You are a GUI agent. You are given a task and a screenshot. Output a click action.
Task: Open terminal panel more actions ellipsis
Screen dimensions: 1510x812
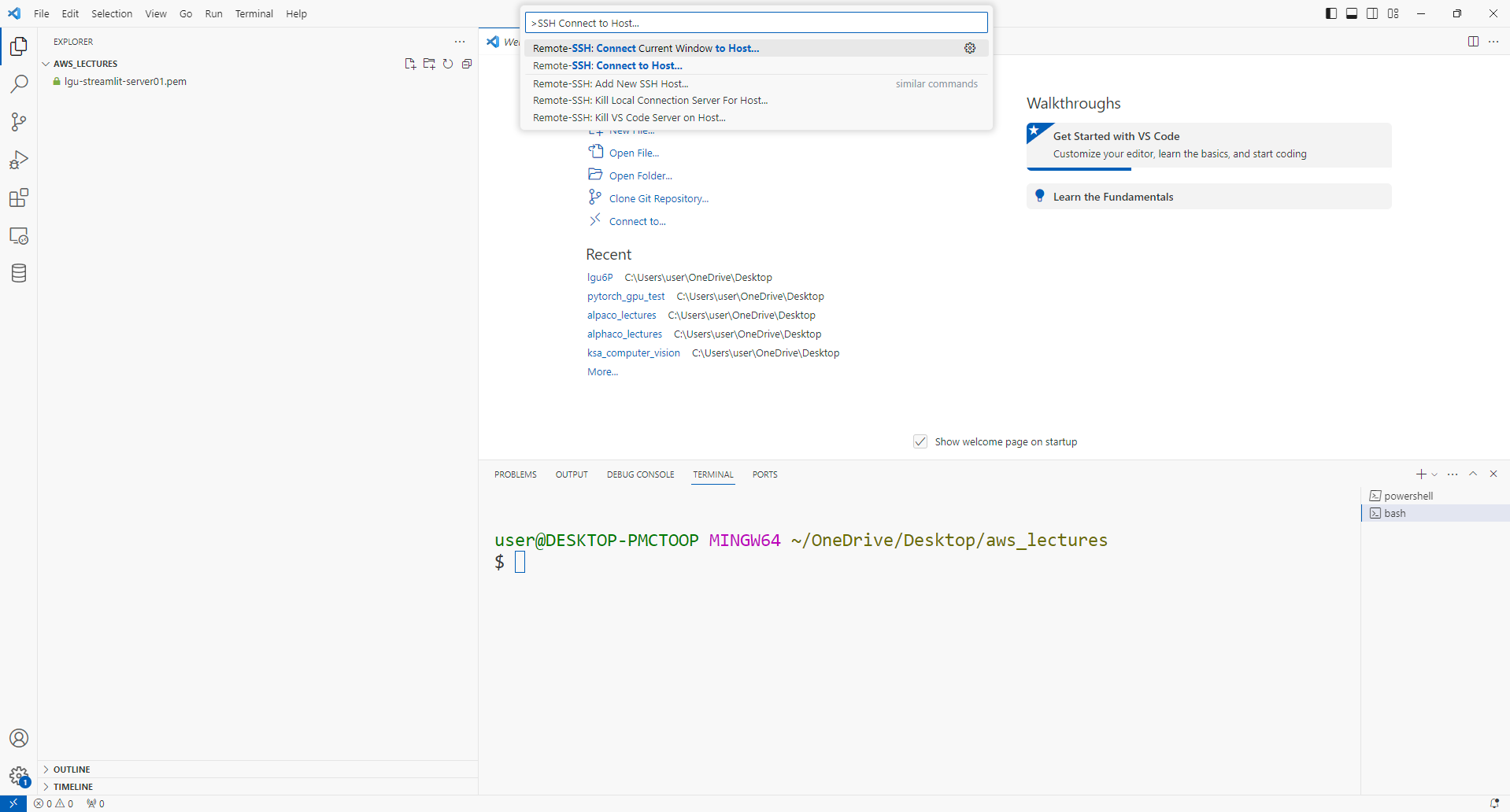click(x=1453, y=474)
